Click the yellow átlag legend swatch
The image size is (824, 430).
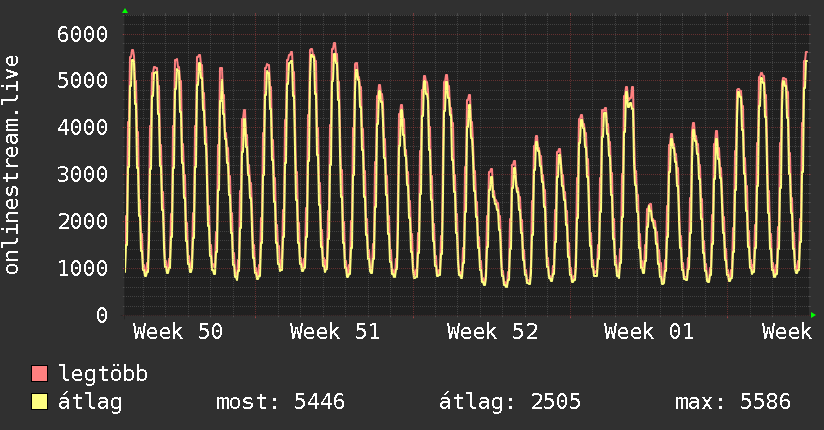click(x=40, y=403)
